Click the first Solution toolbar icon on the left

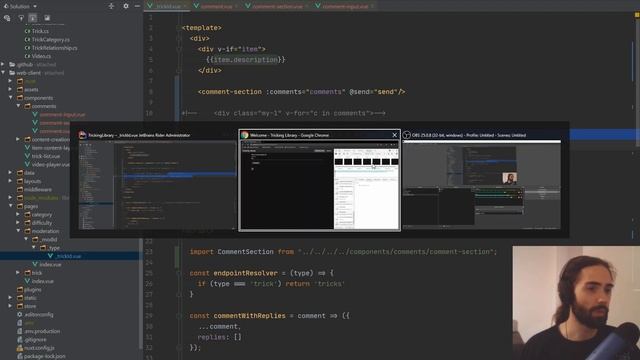tap(7, 18)
